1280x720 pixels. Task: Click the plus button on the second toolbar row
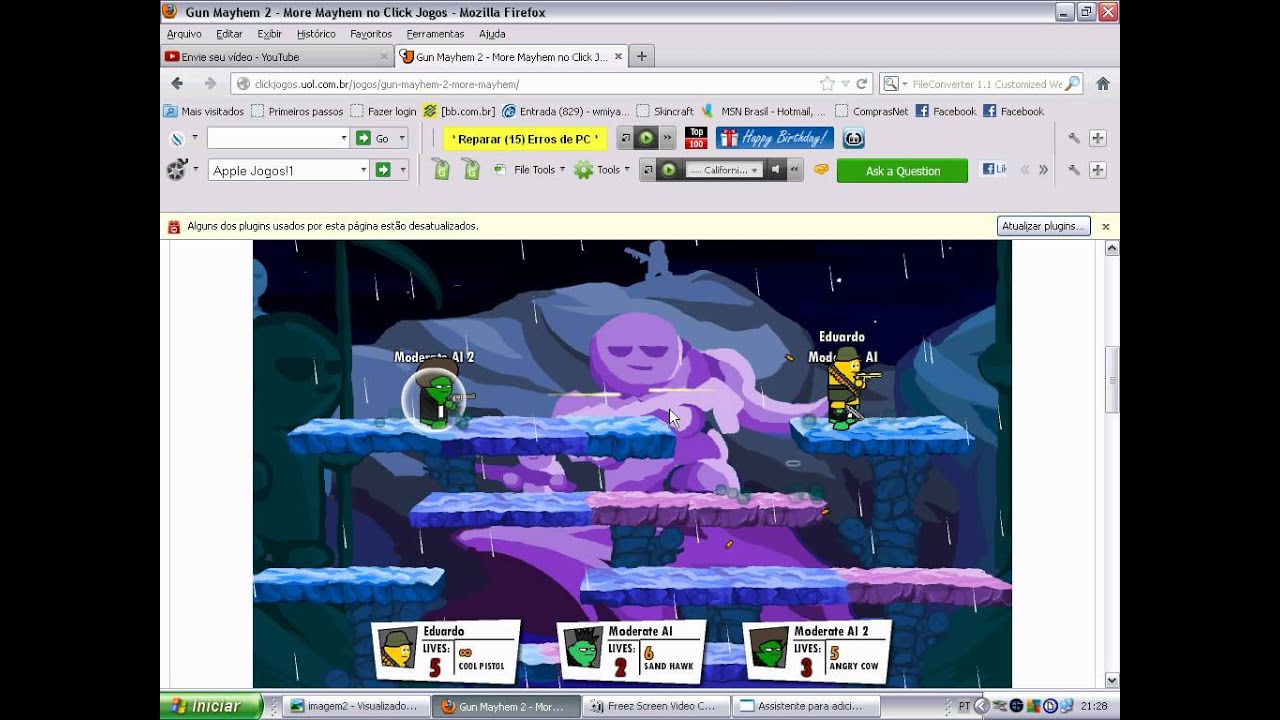[1097, 171]
